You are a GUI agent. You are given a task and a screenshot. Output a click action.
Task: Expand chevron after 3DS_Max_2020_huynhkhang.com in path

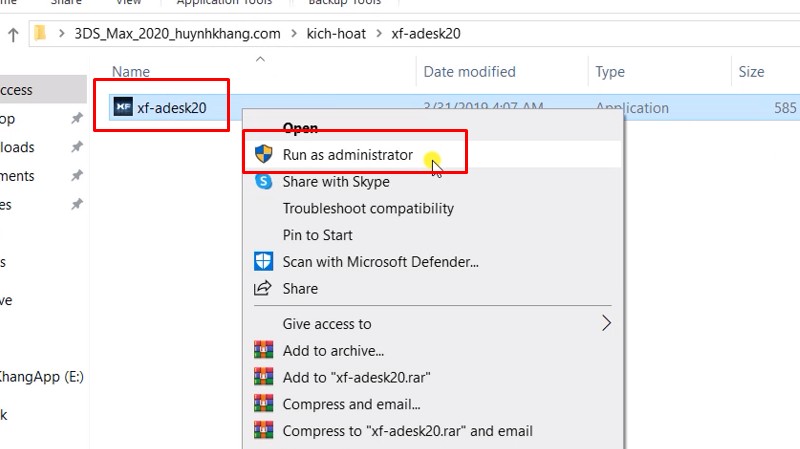[x=294, y=34]
